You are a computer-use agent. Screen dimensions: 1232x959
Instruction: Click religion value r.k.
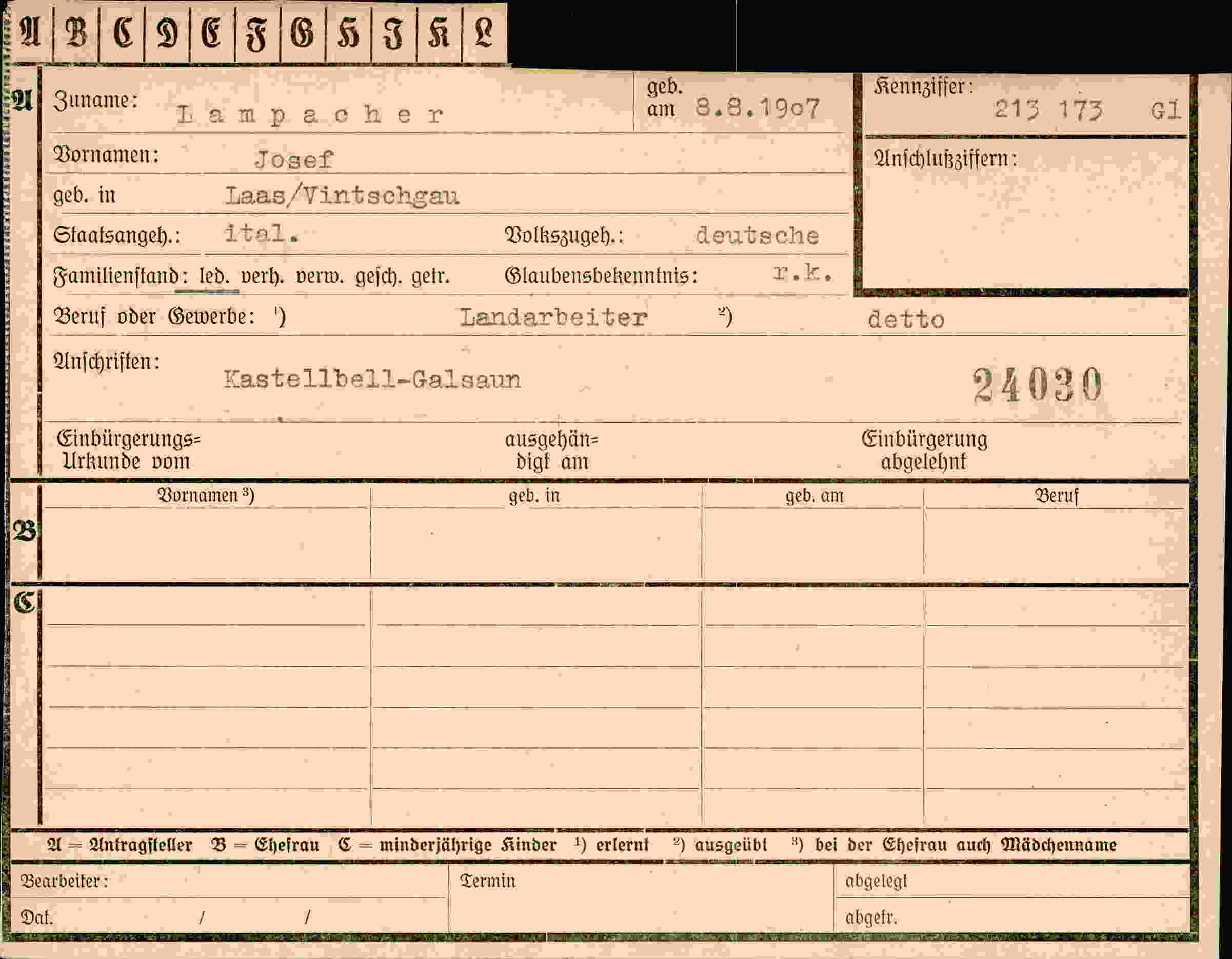pyautogui.click(x=803, y=273)
